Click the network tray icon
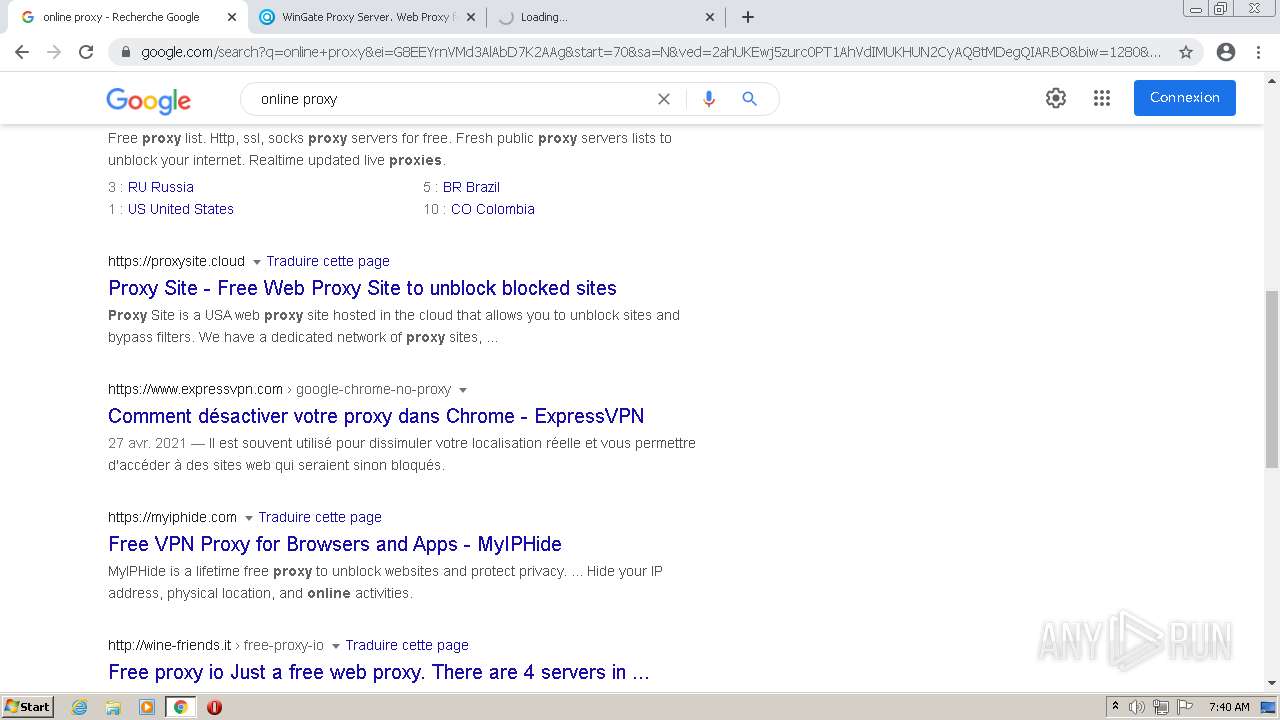Image resolution: width=1280 pixels, height=720 pixels. pyautogui.click(x=1160, y=707)
